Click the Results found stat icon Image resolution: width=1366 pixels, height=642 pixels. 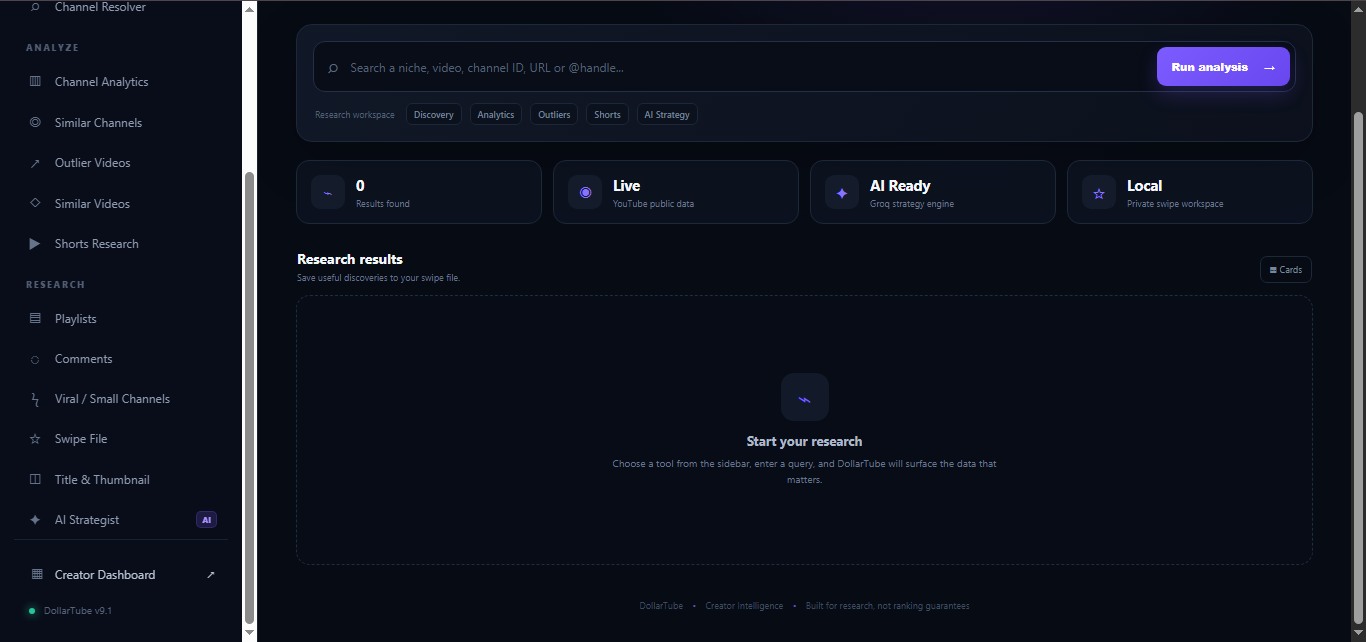pyautogui.click(x=328, y=192)
